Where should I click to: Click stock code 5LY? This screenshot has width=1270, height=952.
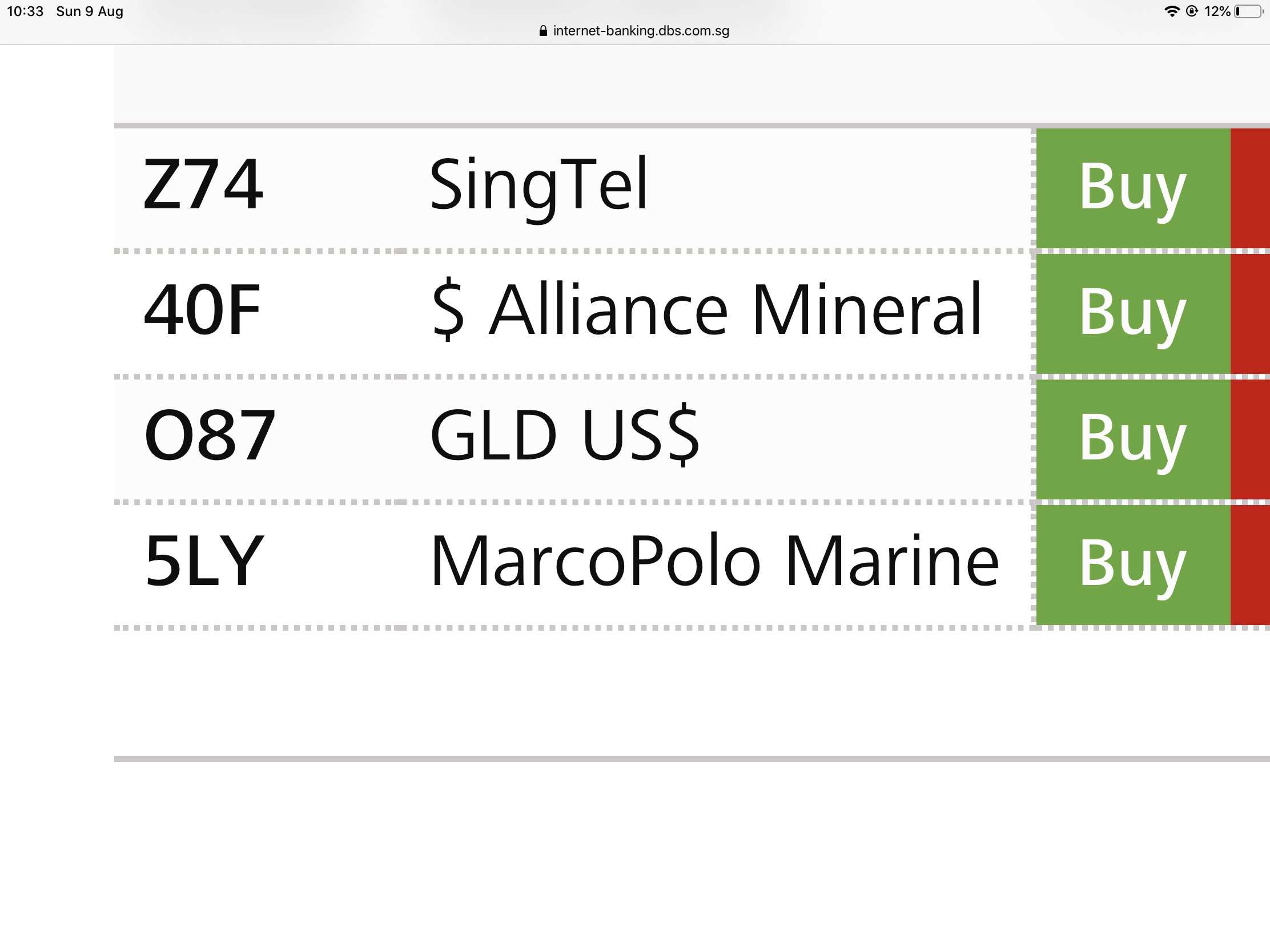pos(204,562)
